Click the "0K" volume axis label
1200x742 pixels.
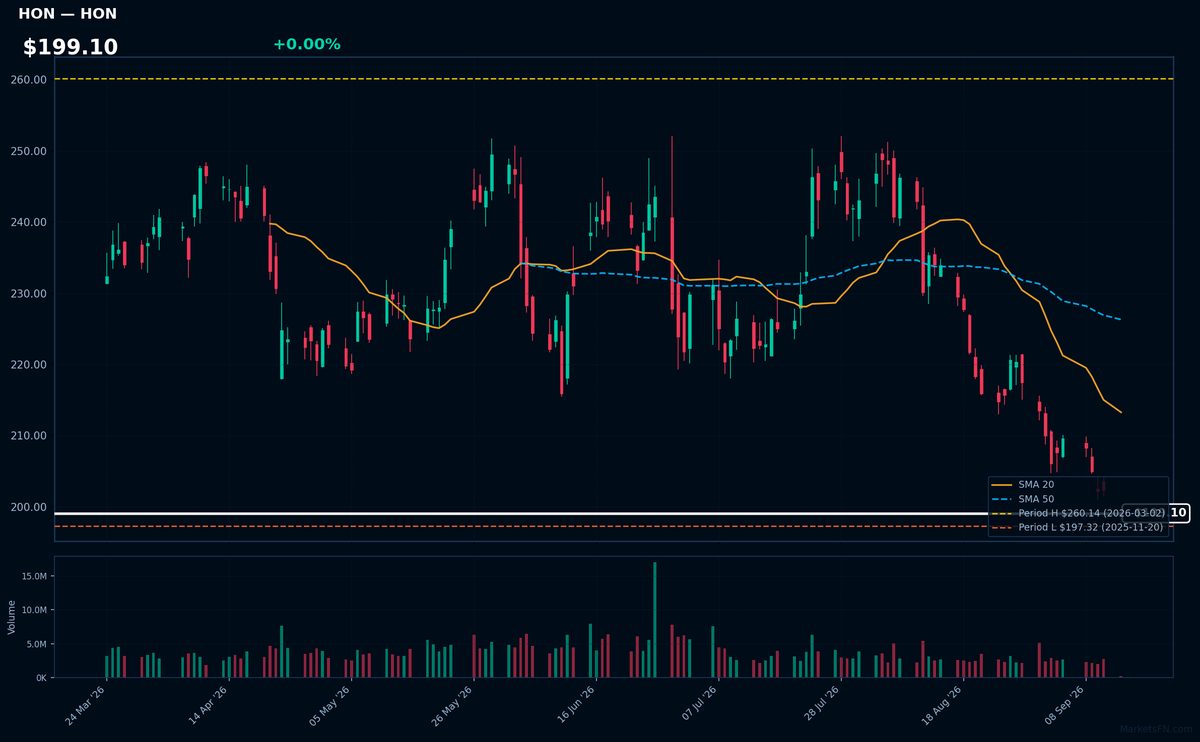point(40,678)
